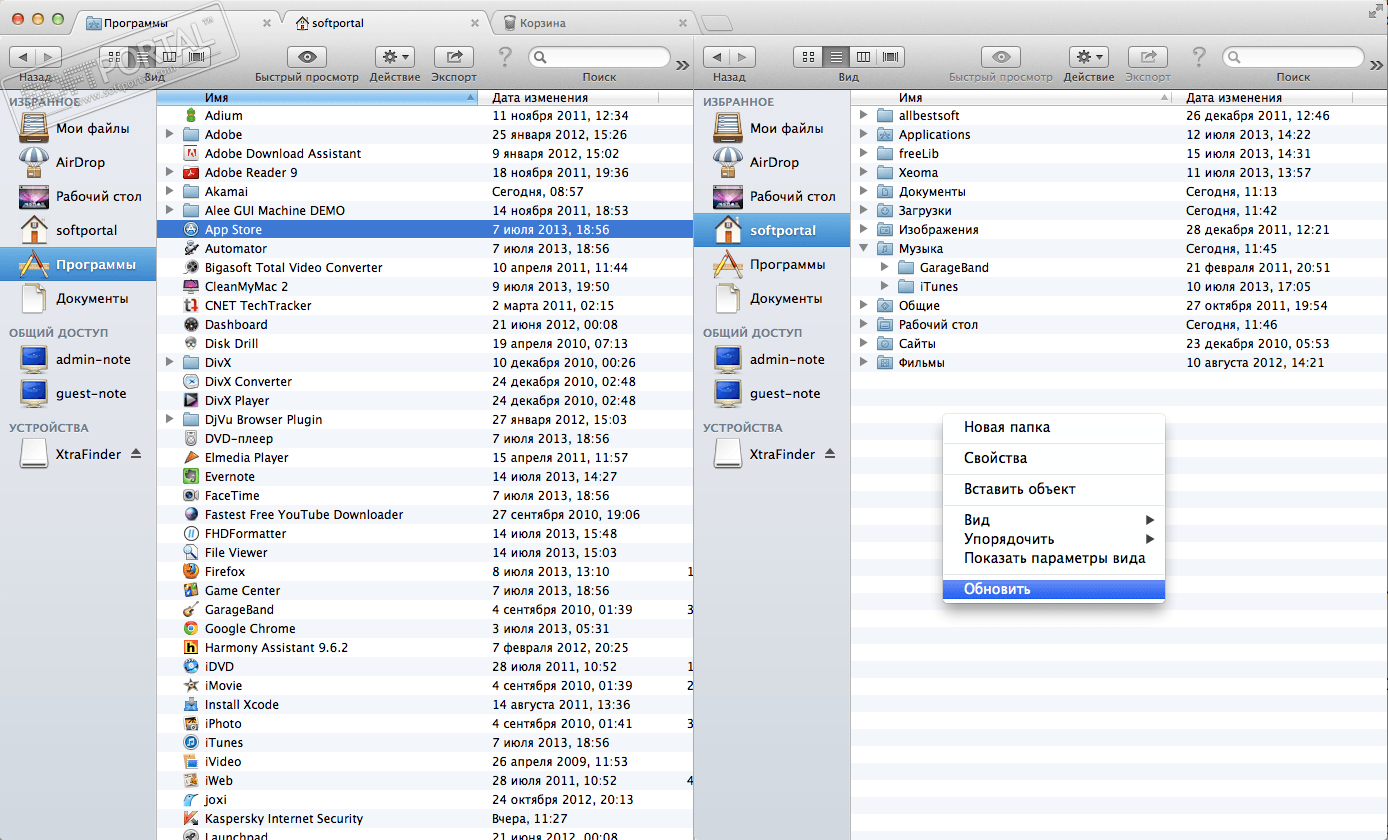This screenshot has width=1388, height=840.
Task: Select the iPhoto app icon
Action: tap(192, 724)
